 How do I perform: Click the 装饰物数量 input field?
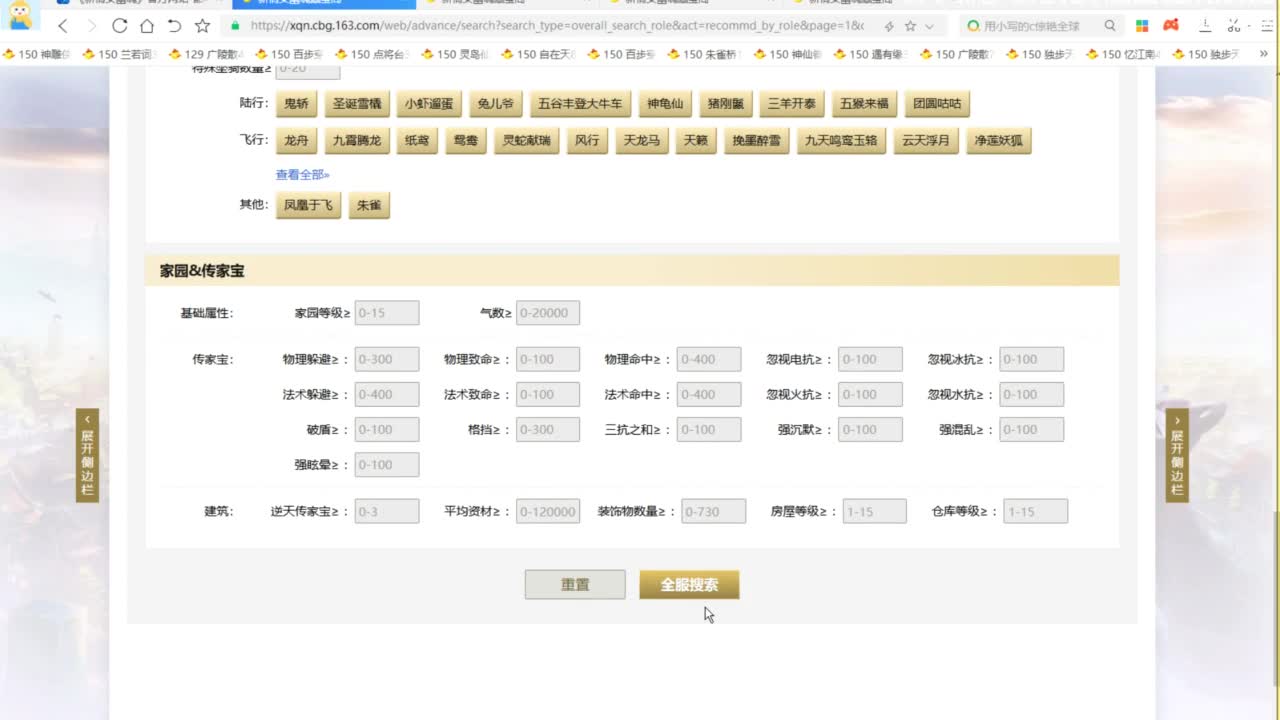[714, 511]
